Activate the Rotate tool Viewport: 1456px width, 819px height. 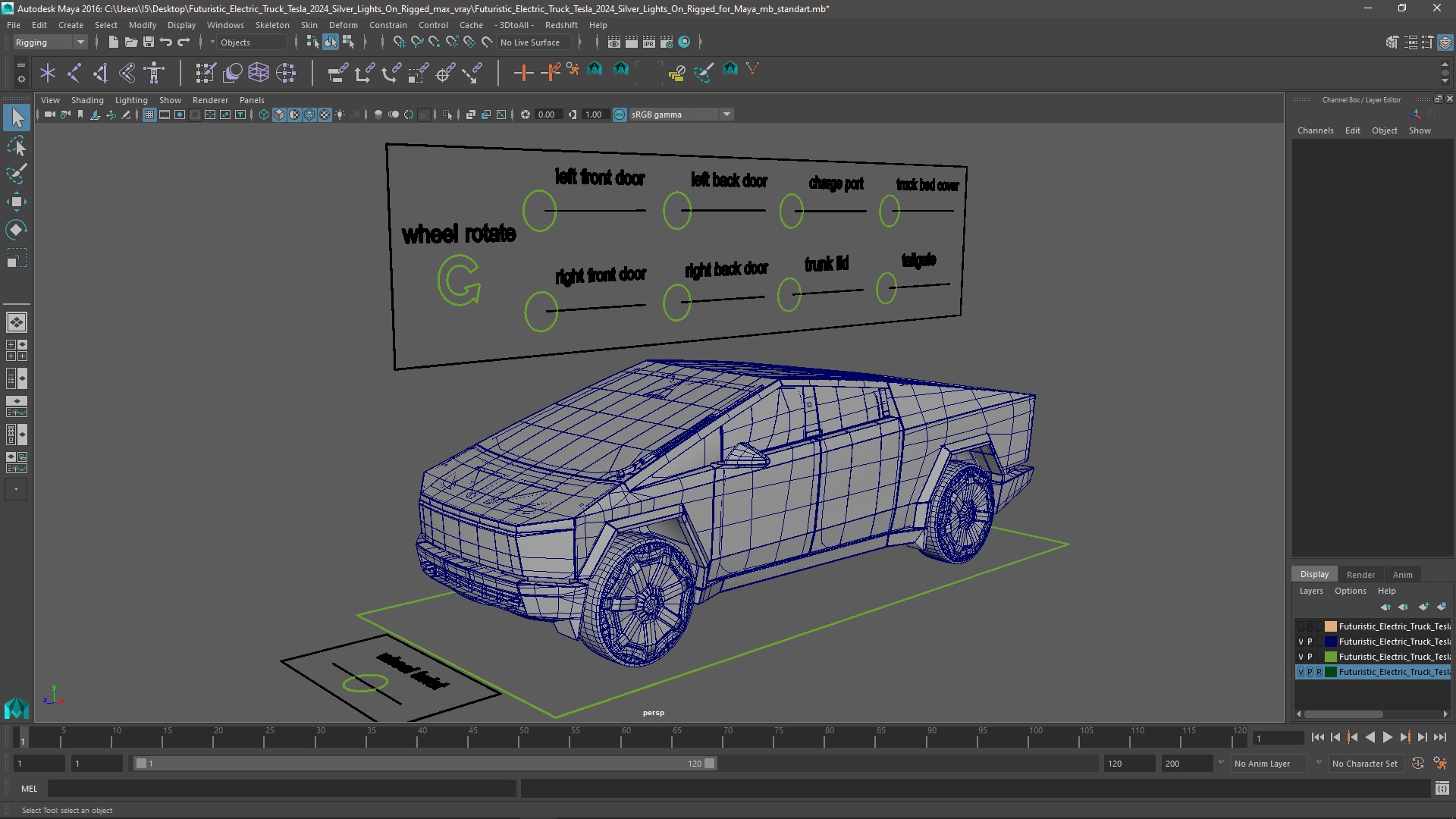click(x=17, y=230)
